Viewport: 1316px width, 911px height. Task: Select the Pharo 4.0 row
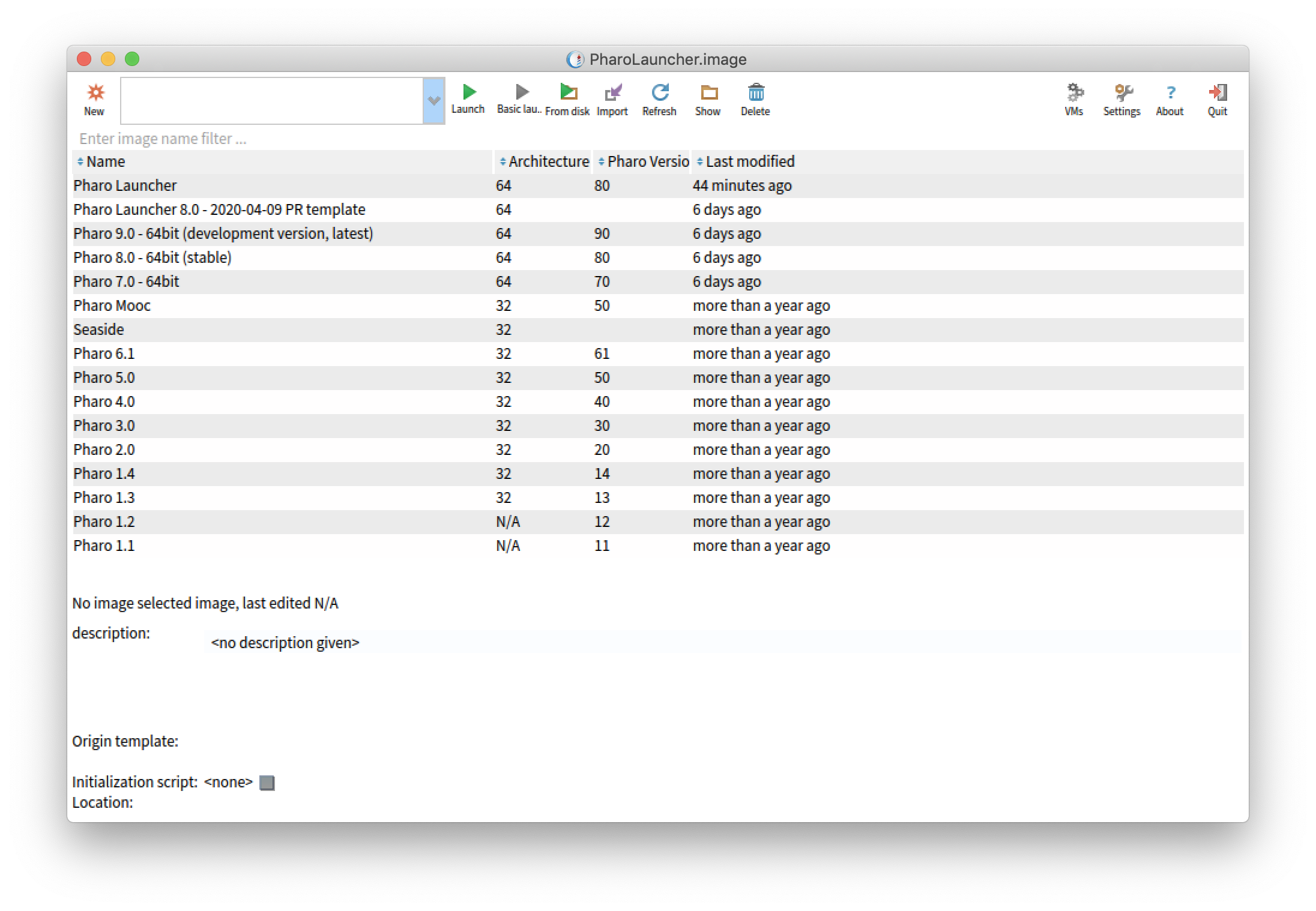click(x=658, y=401)
